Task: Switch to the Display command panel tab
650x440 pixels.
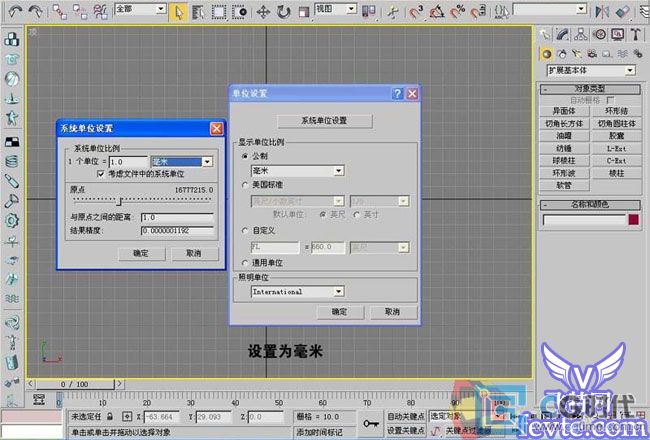Action: pos(618,34)
